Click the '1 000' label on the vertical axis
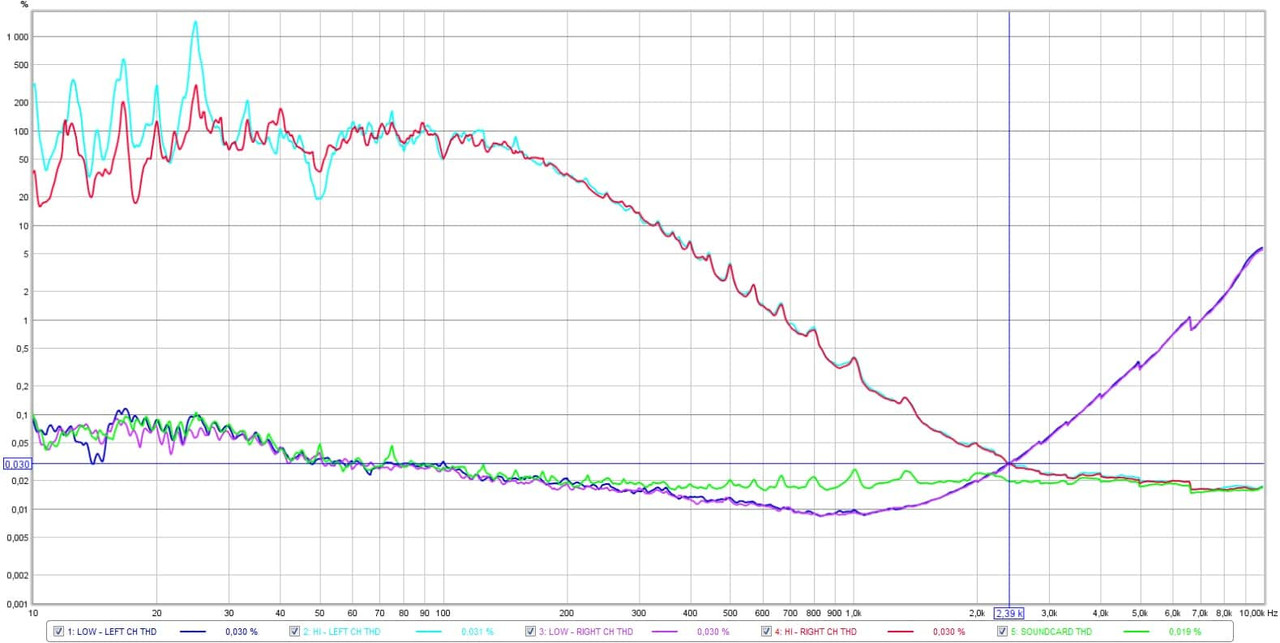Image resolution: width=1280 pixels, height=643 pixels. click(17, 37)
